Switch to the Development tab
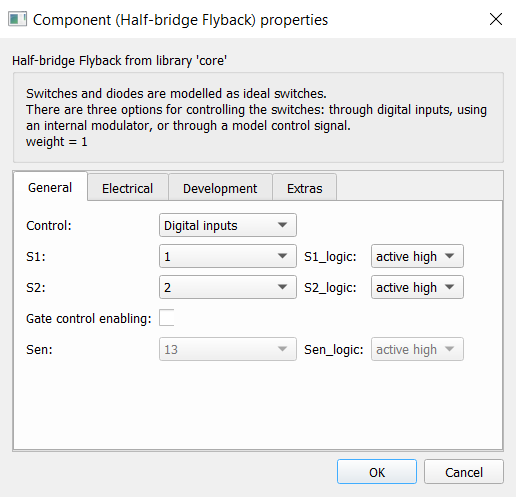The height and width of the screenshot is (497, 516). 220,188
